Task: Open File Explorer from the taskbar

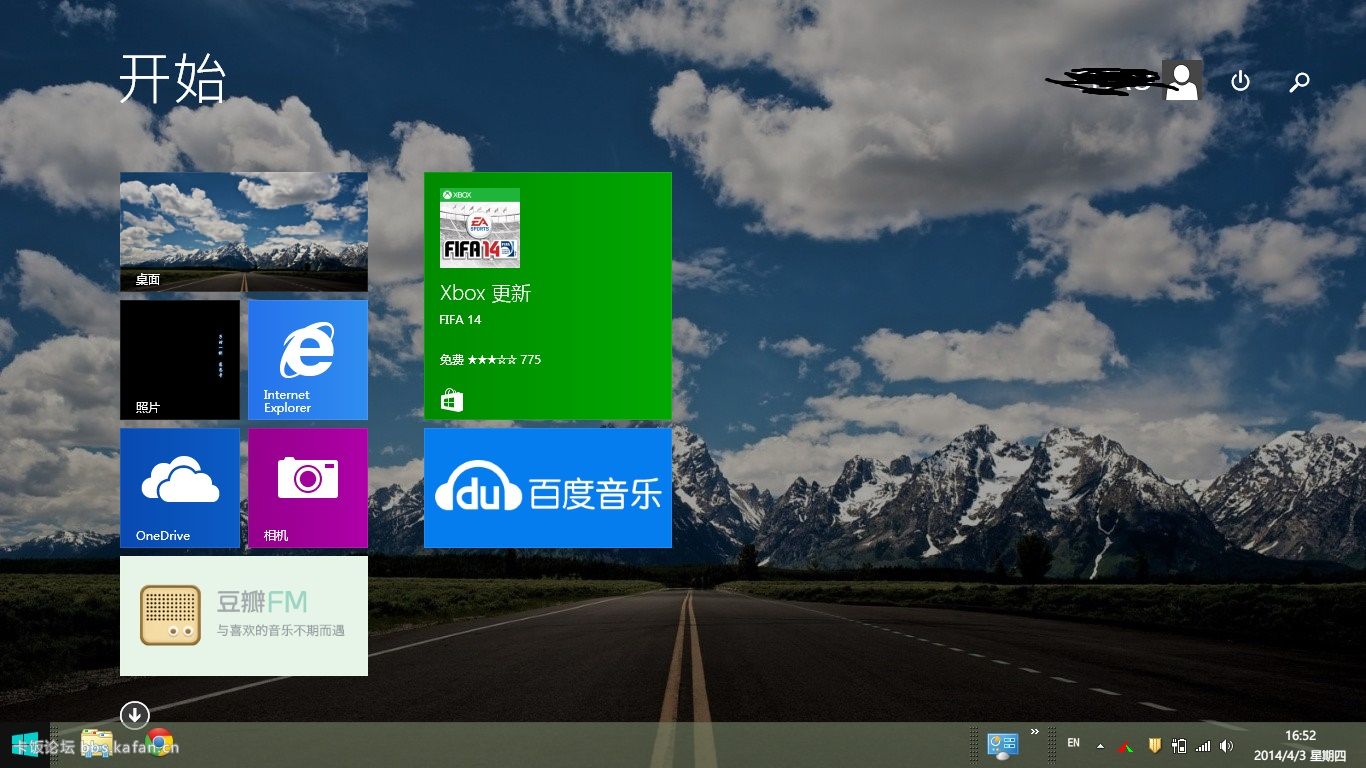Action: (97, 743)
